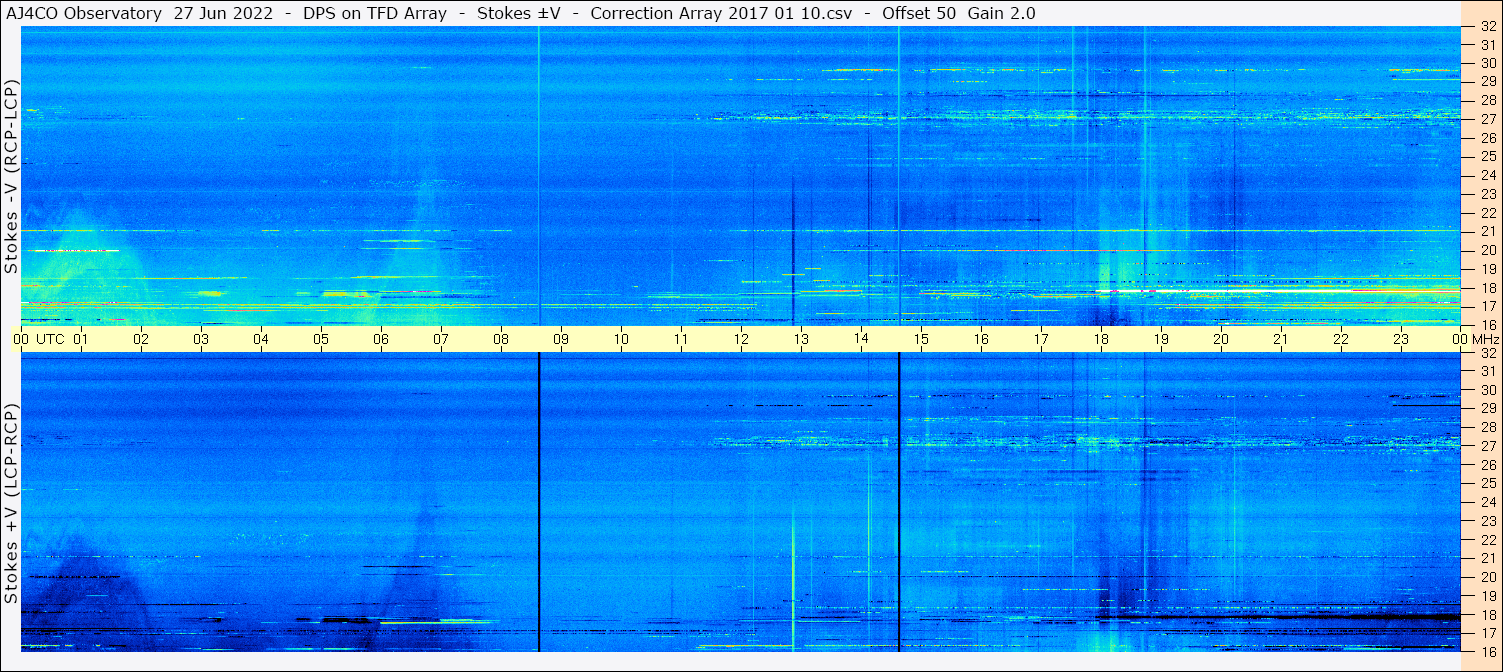Click the 32 MHz tick of lower +V panel
Viewport: 1503px width, 672px height.
click(1487, 353)
